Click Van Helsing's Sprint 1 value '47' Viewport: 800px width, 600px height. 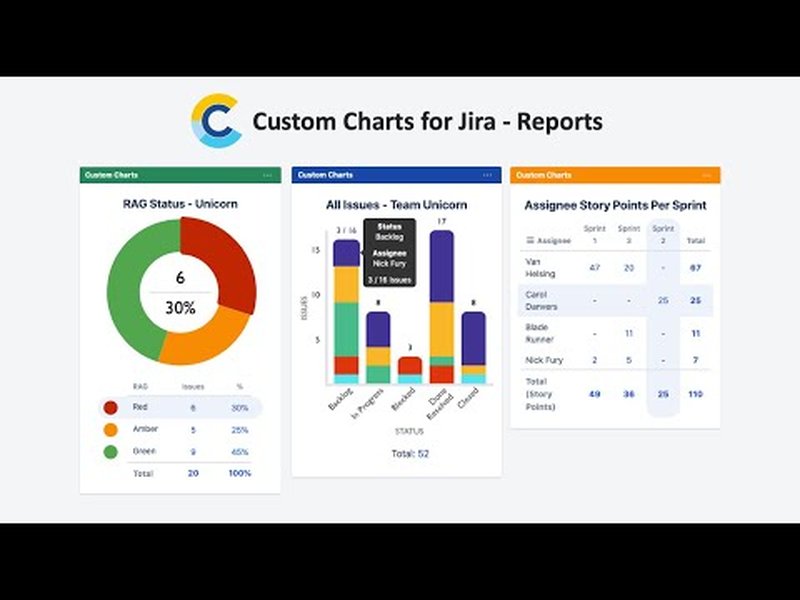594,267
